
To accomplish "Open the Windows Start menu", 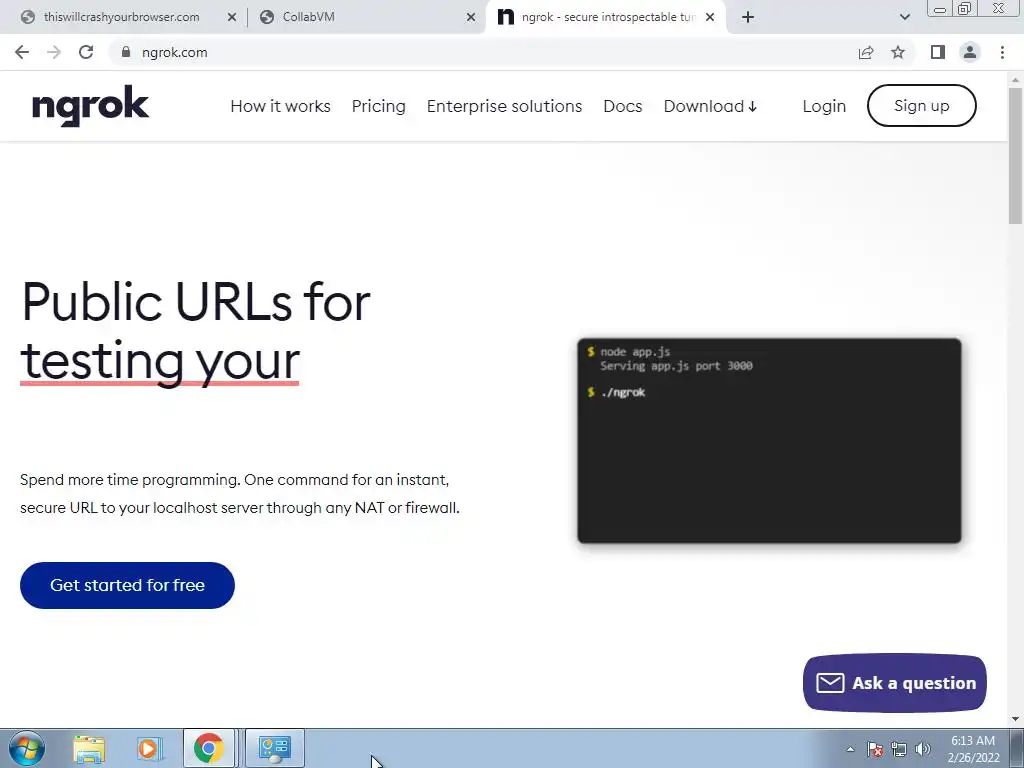I will 27,748.
